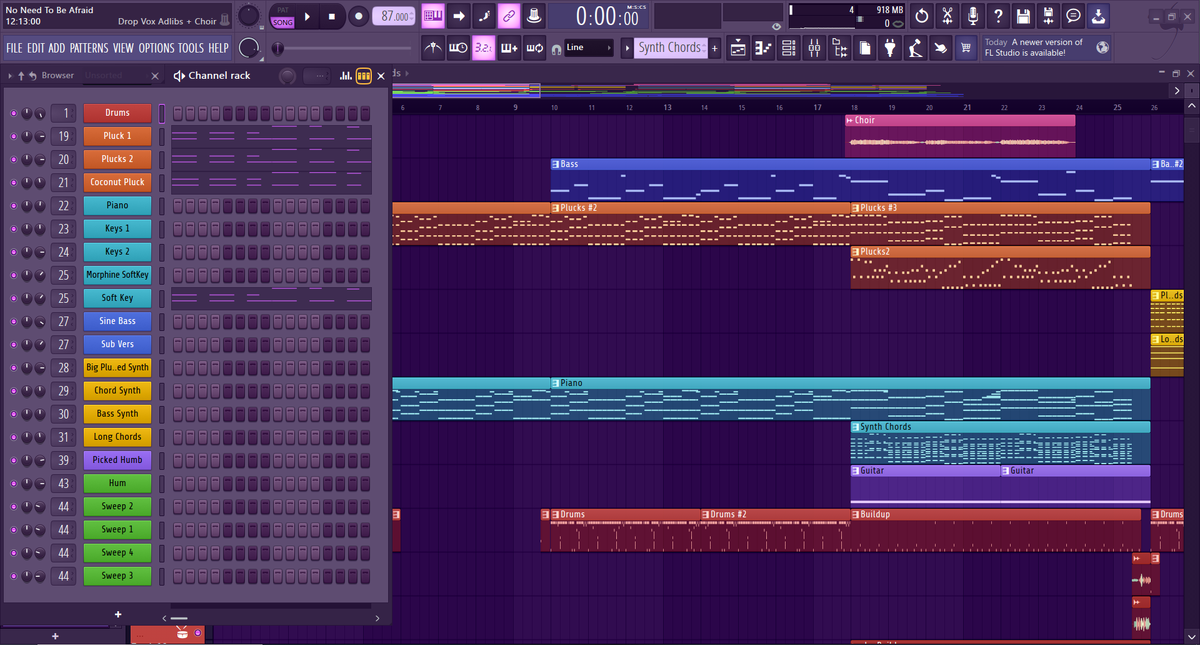Viewport: 1200px width, 645px height.
Task: Open the channel rack display filter box
Action: coord(317,76)
